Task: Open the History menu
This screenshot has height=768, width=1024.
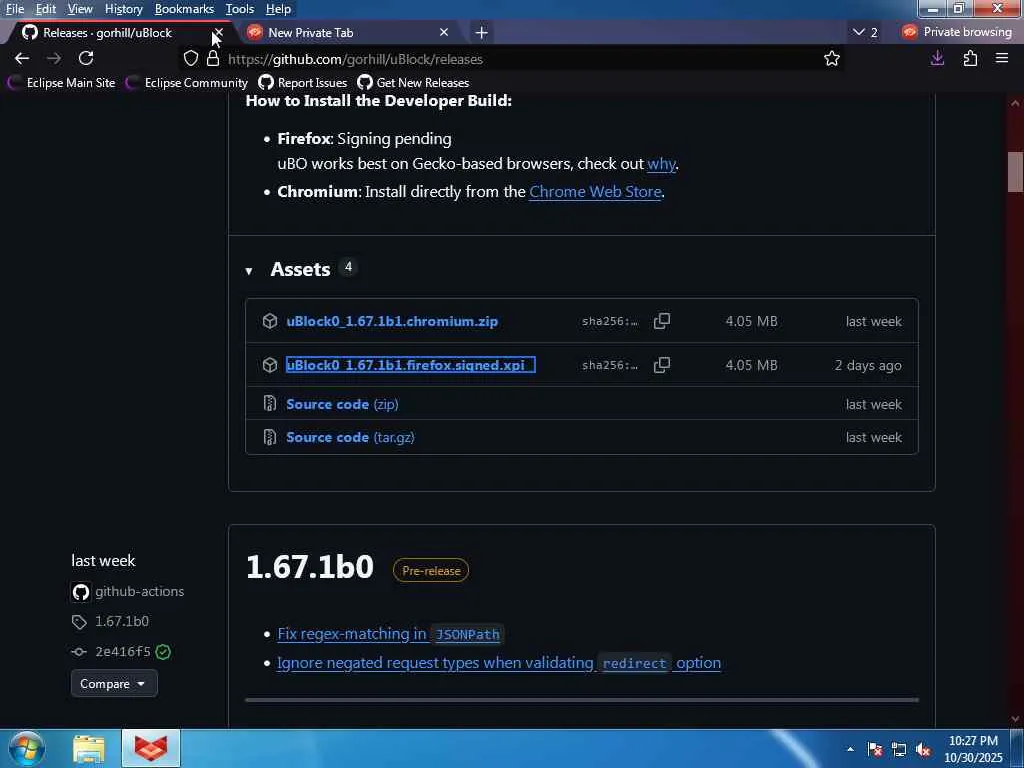Action: [x=123, y=8]
